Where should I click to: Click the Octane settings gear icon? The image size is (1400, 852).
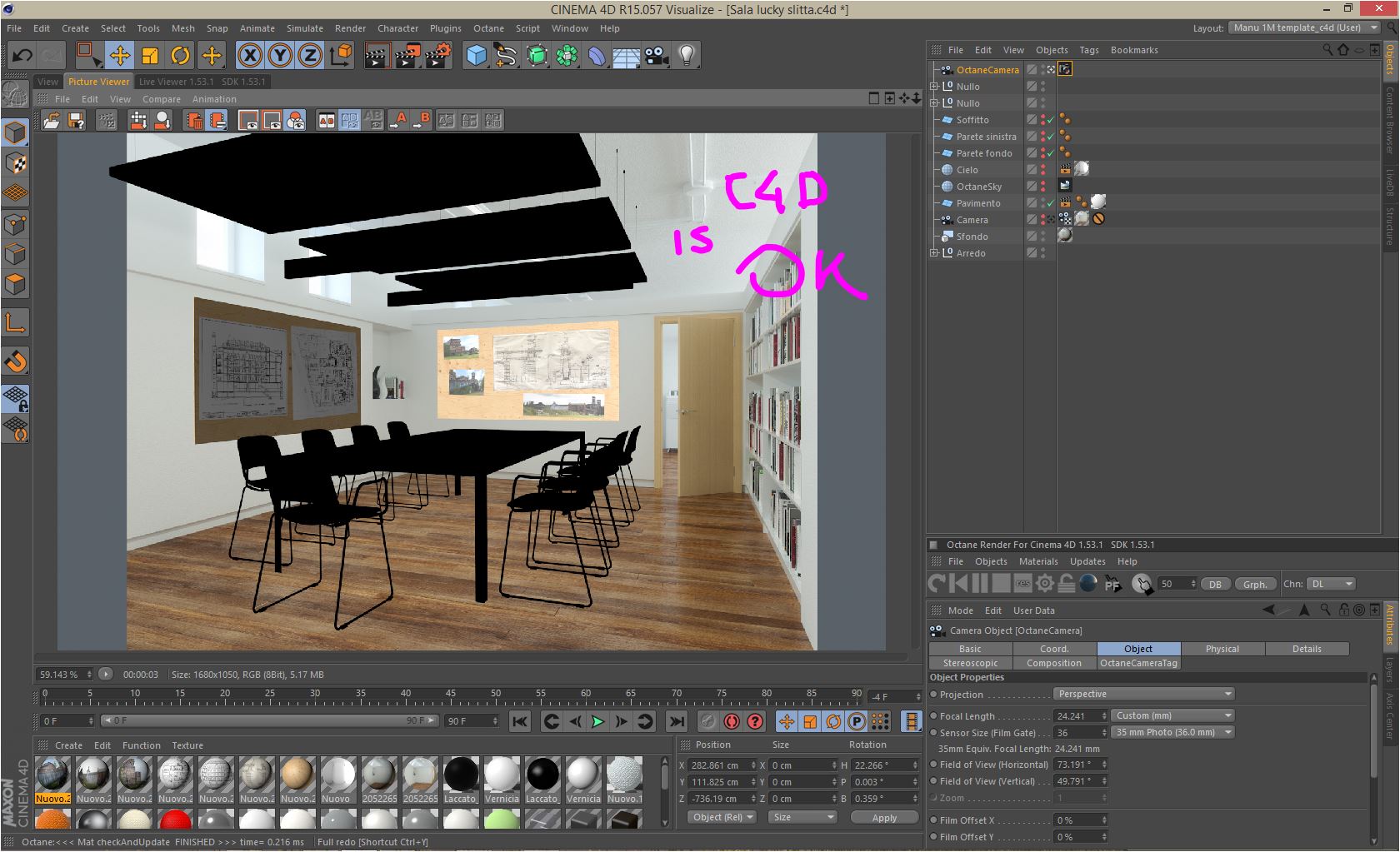coord(1045,584)
